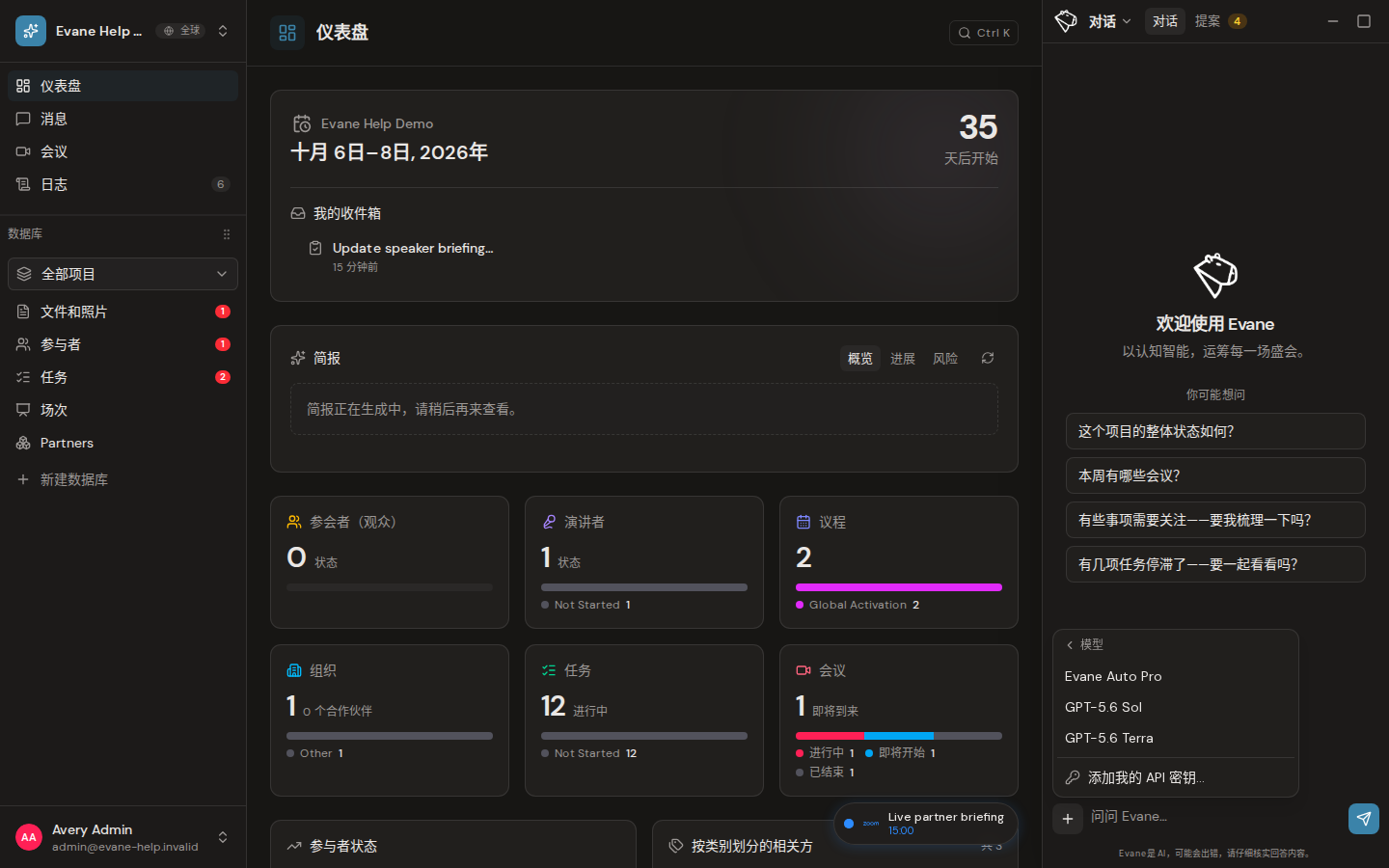Click the 演讲者 Not Started progress bar

point(644,587)
